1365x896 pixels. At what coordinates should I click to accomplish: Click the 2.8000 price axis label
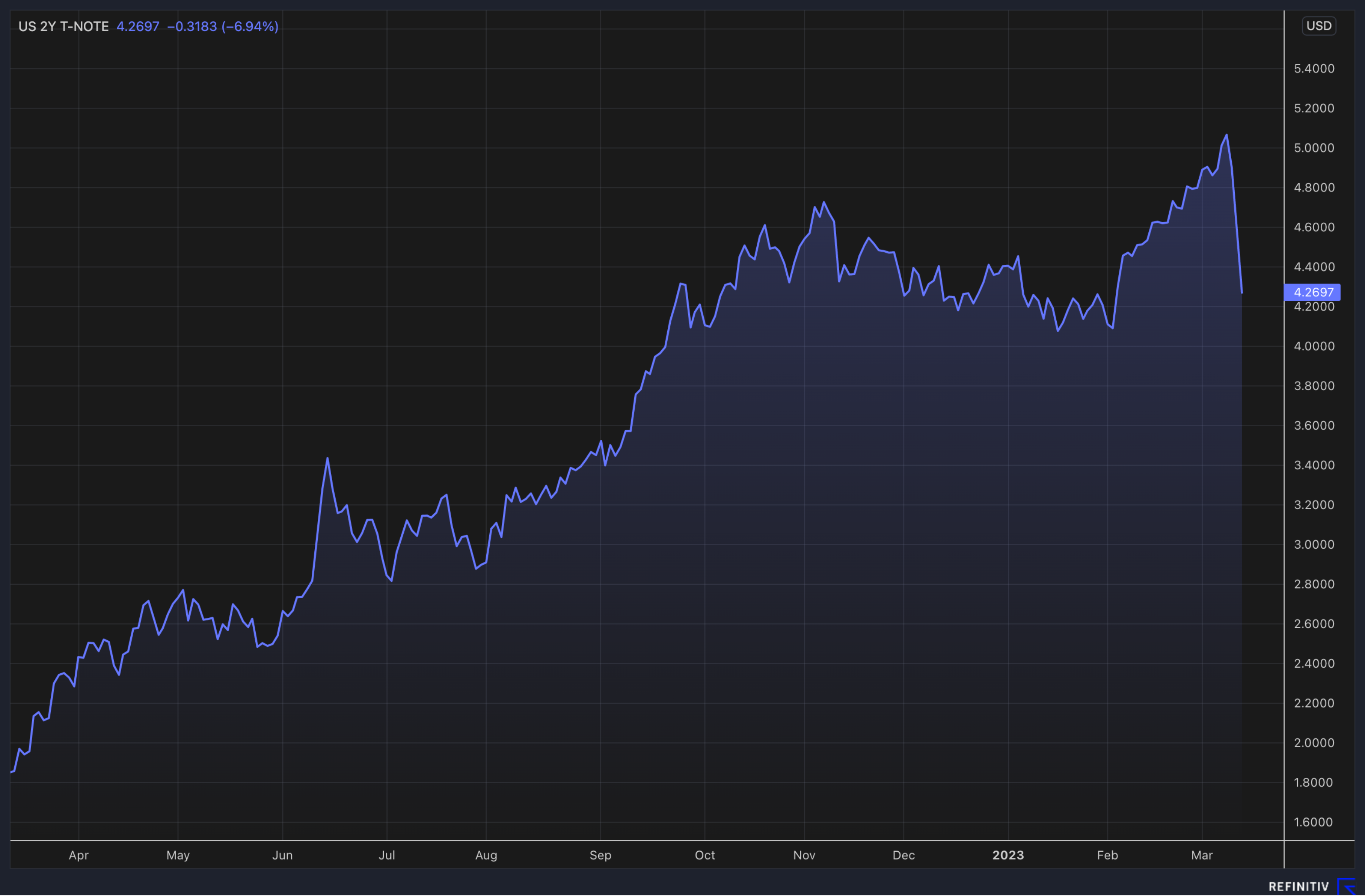tap(1314, 584)
